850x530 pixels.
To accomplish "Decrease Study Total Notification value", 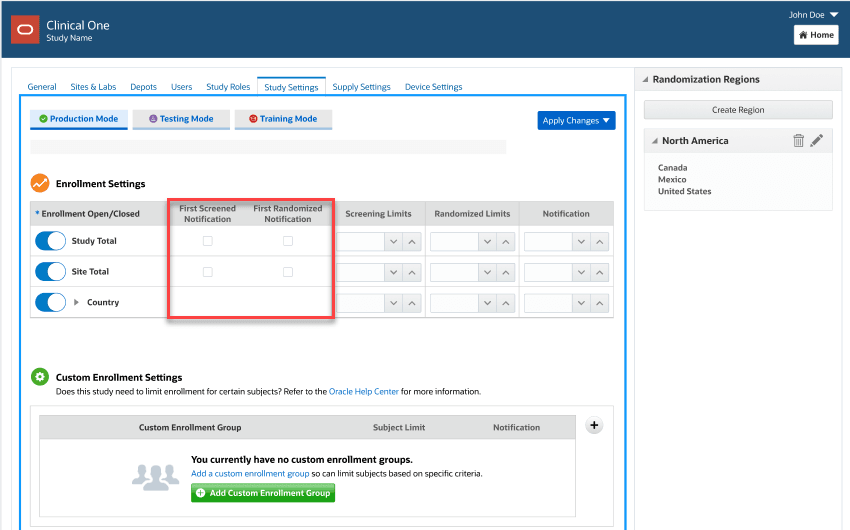I will (x=581, y=242).
